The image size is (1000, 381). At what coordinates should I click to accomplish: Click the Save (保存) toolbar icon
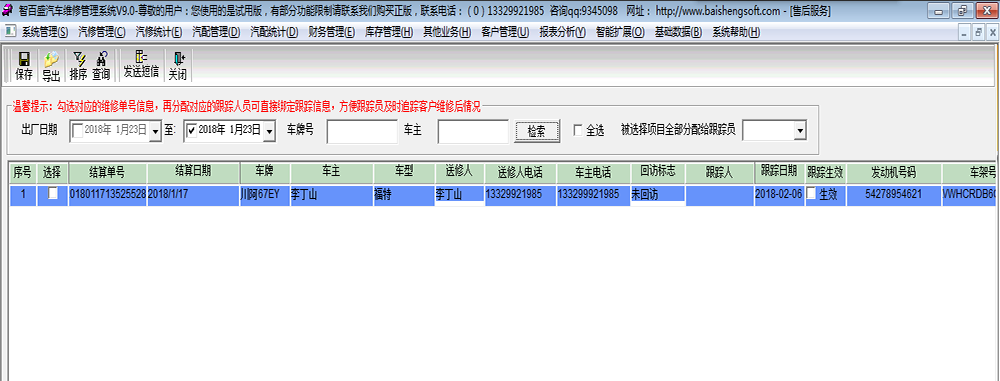[24, 66]
